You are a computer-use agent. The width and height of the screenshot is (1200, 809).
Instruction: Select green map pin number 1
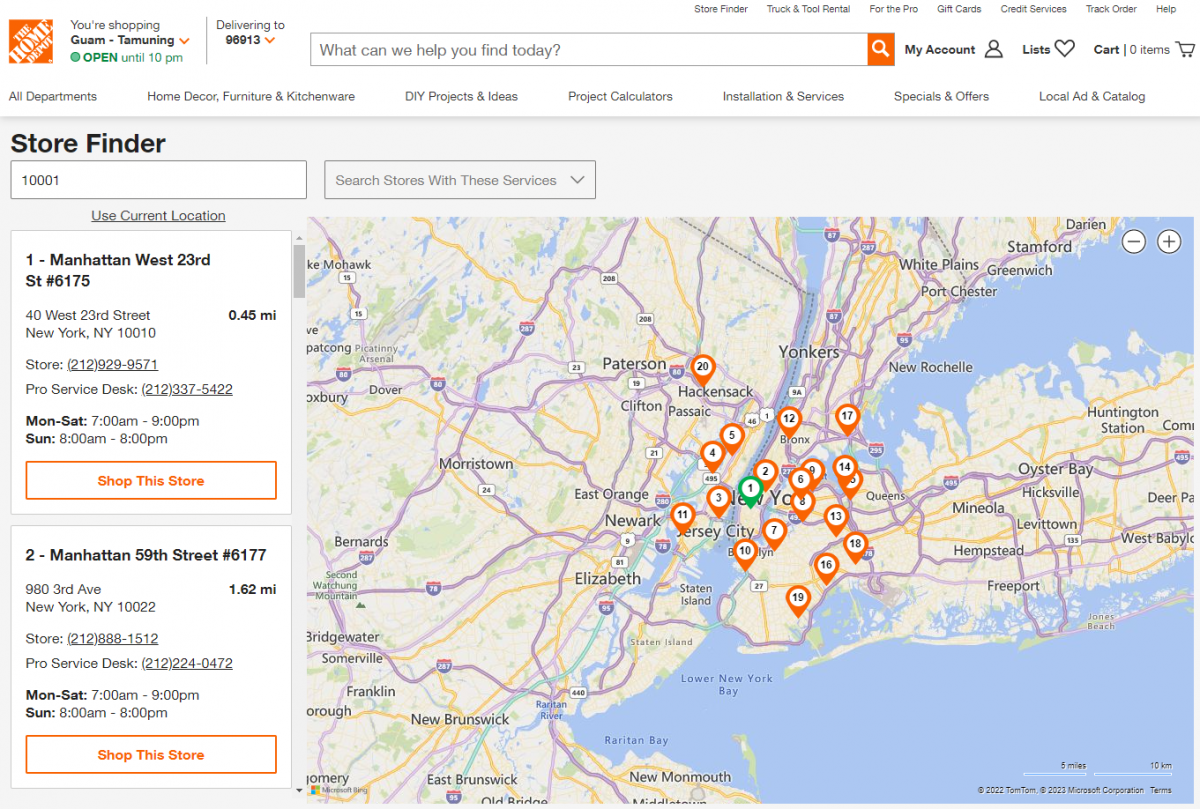[750, 490]
